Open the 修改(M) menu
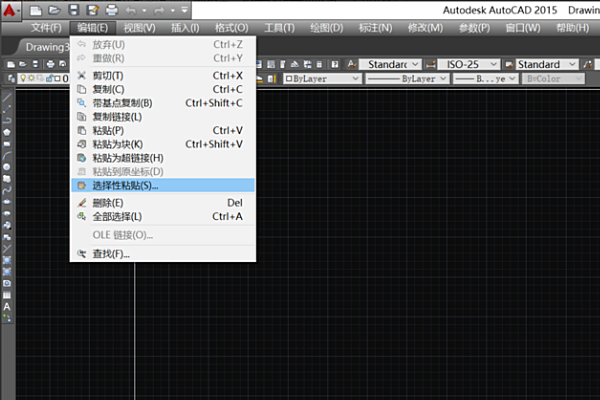Image resolution: width=600 pixels, height=400 pixels. pos(425,28)
